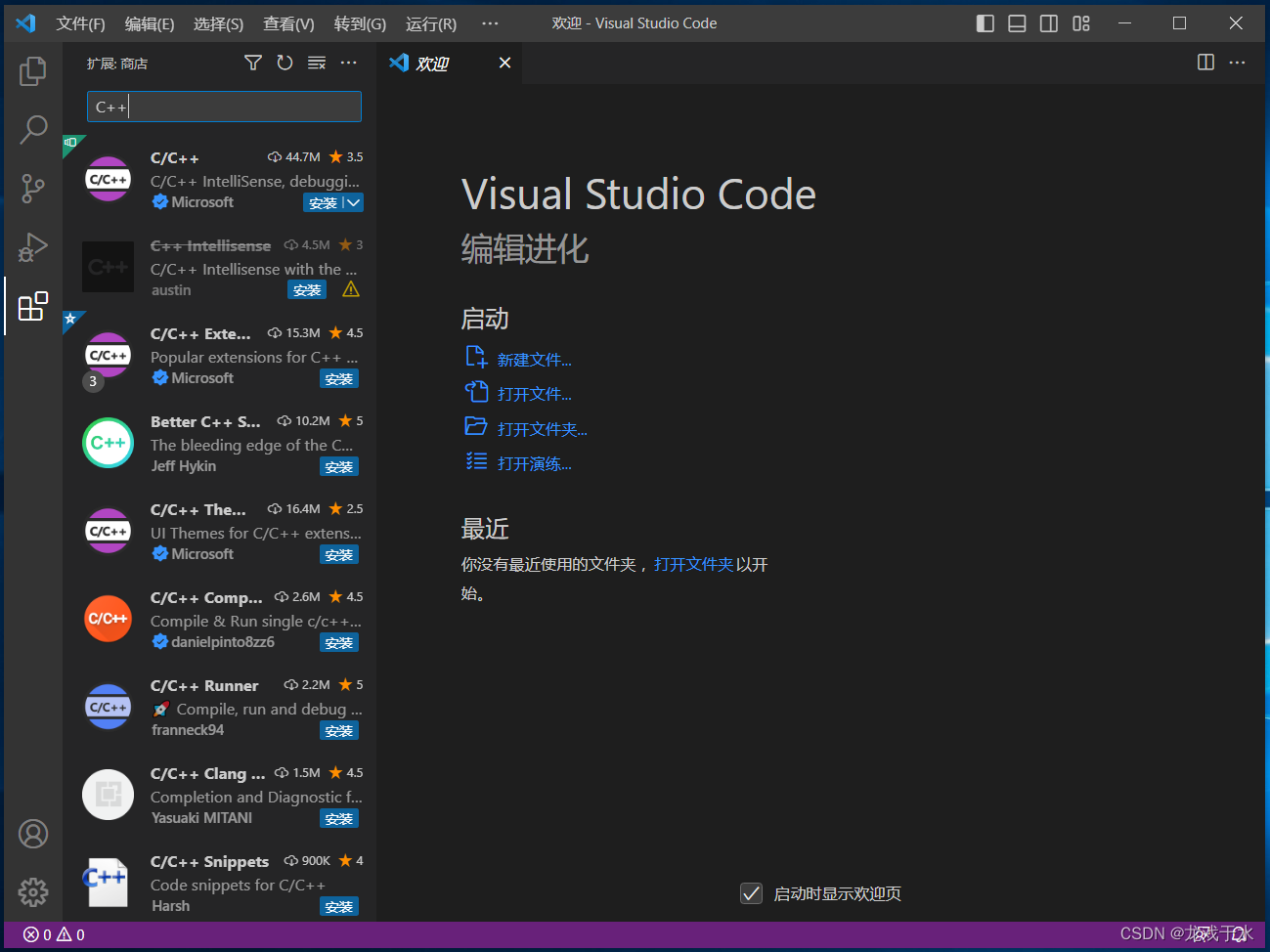This screenshot has width=1270, height=952.
Task: Open the File (文件) menu
Action: 80,23
